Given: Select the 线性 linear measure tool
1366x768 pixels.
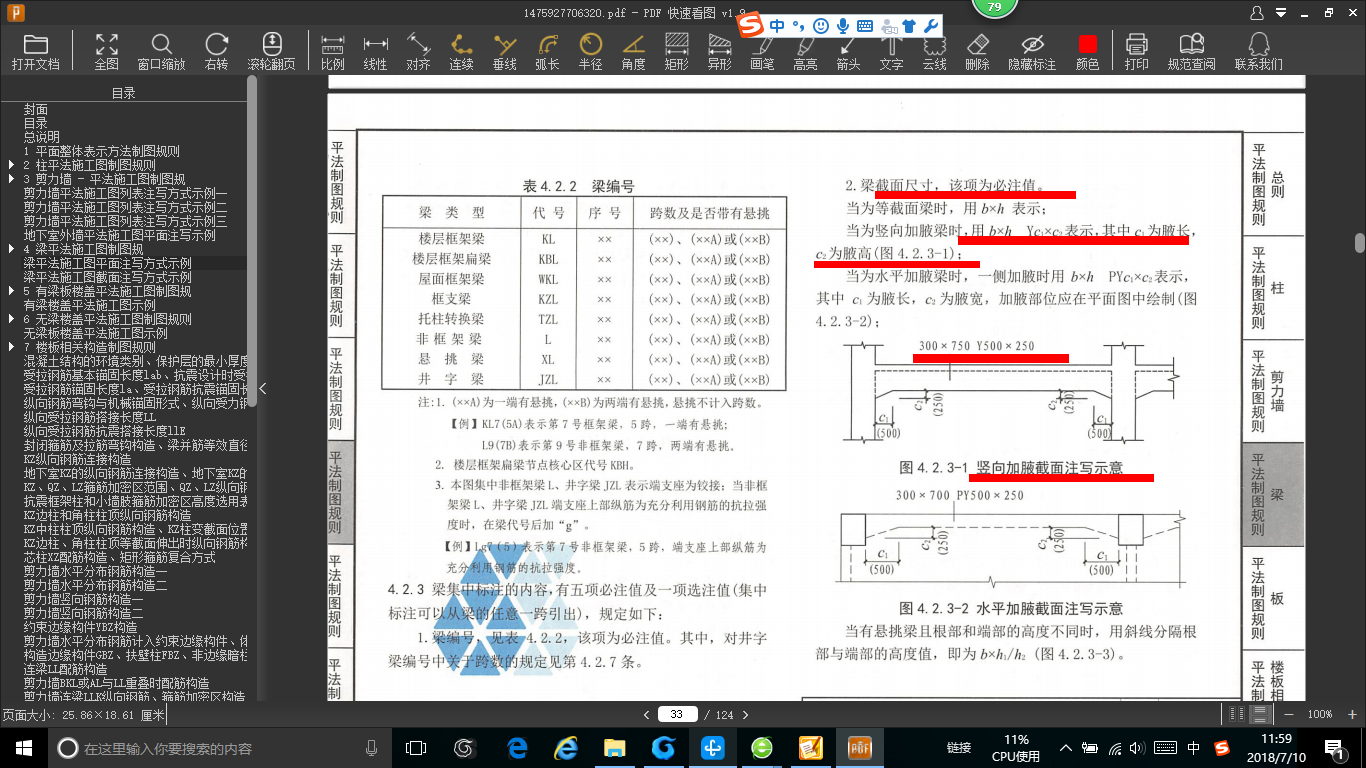Looking at the screenshot, I should tap(375, 52).
